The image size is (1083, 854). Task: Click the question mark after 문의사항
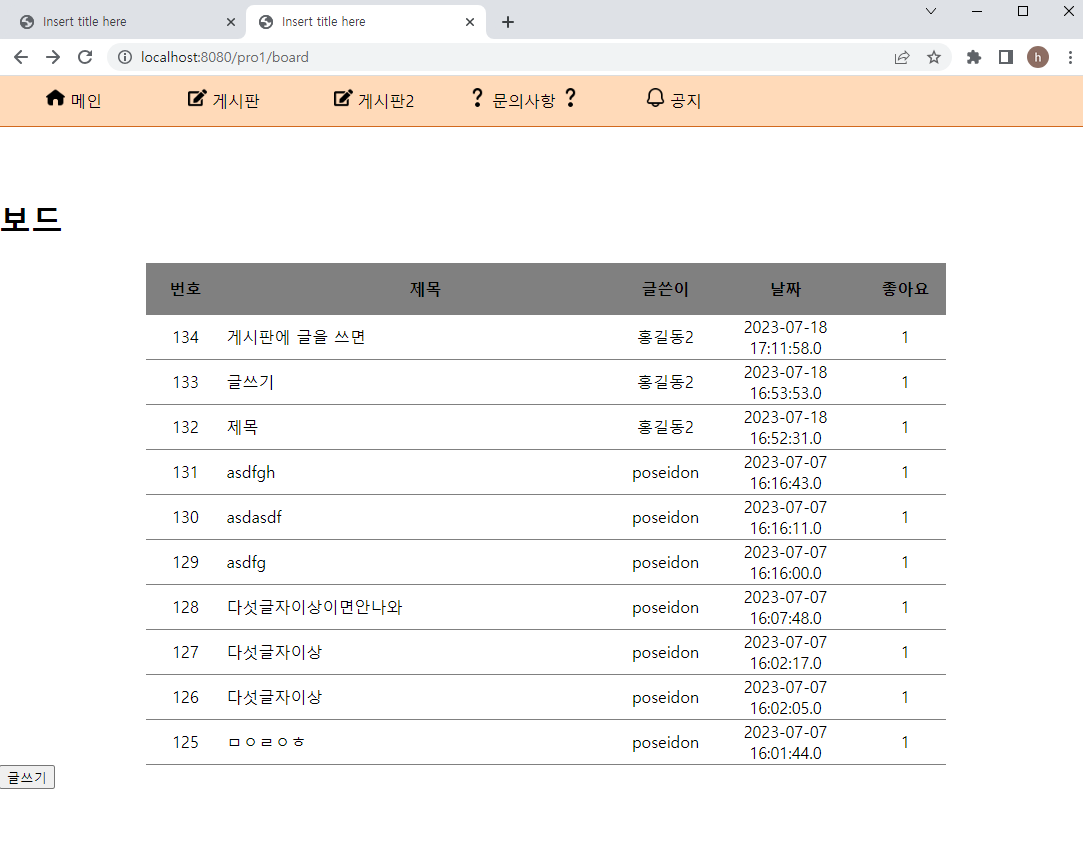pos(571,98)
